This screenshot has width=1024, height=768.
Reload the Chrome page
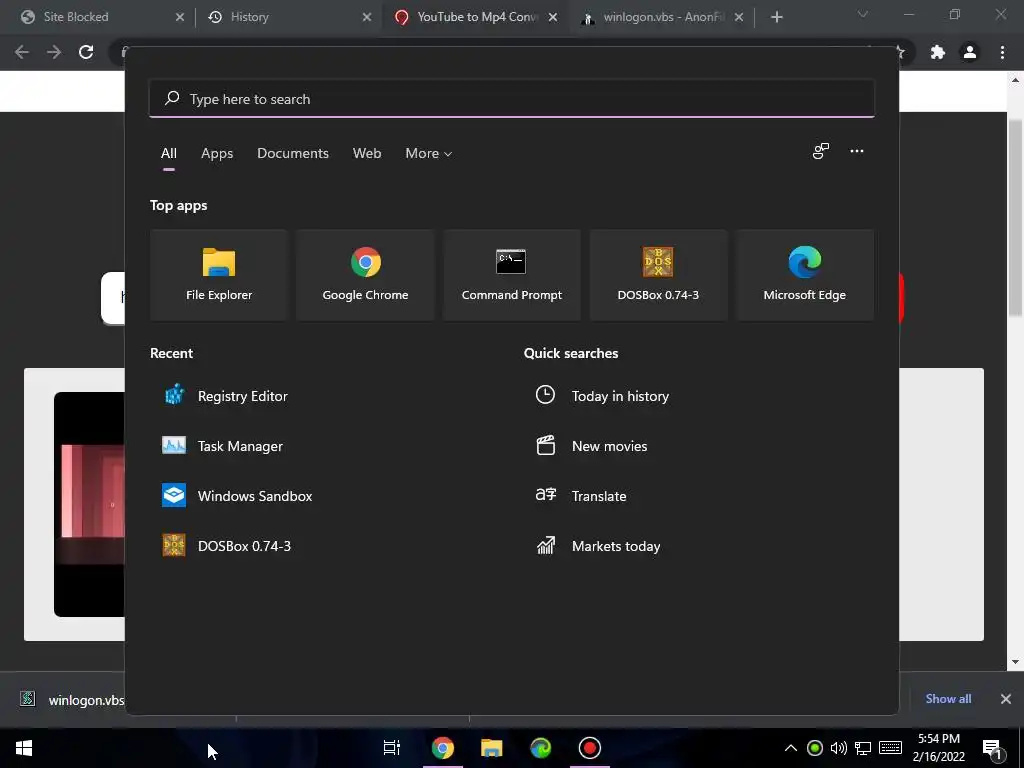[x=86, y=52]
